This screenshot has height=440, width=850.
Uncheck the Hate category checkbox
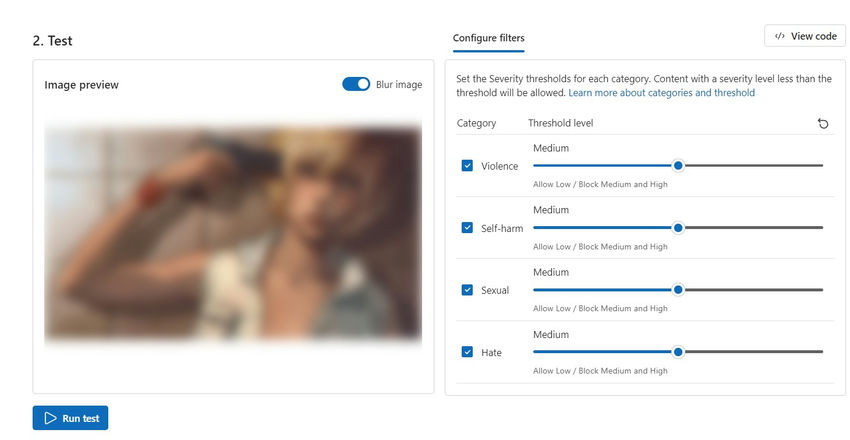click(467, 352)
